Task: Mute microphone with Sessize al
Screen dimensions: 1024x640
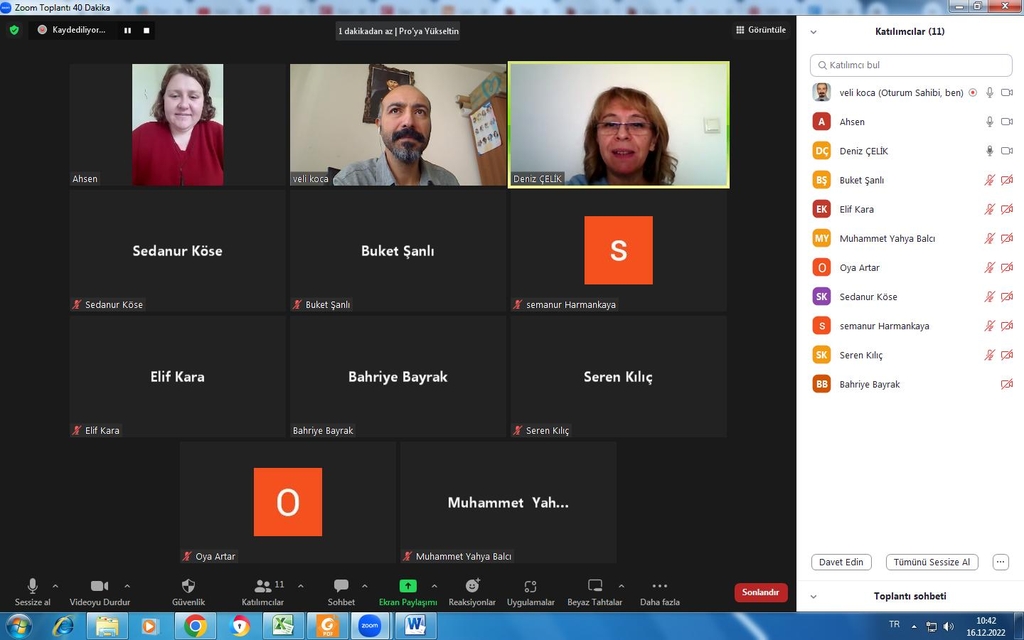Action: [32, 586]
